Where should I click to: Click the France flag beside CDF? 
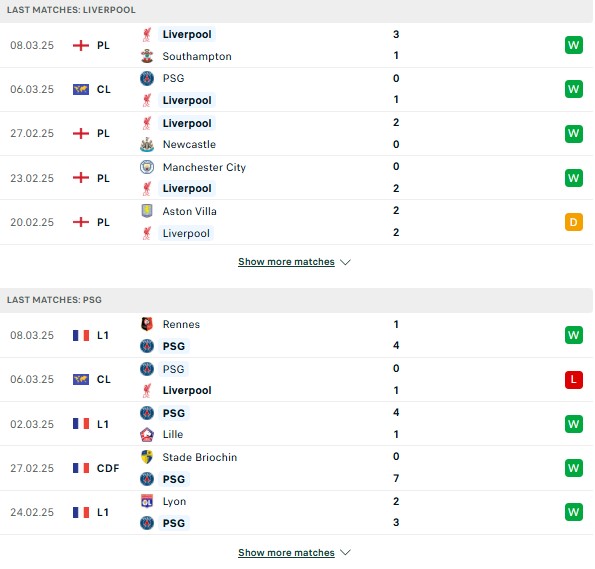(81, 468)
